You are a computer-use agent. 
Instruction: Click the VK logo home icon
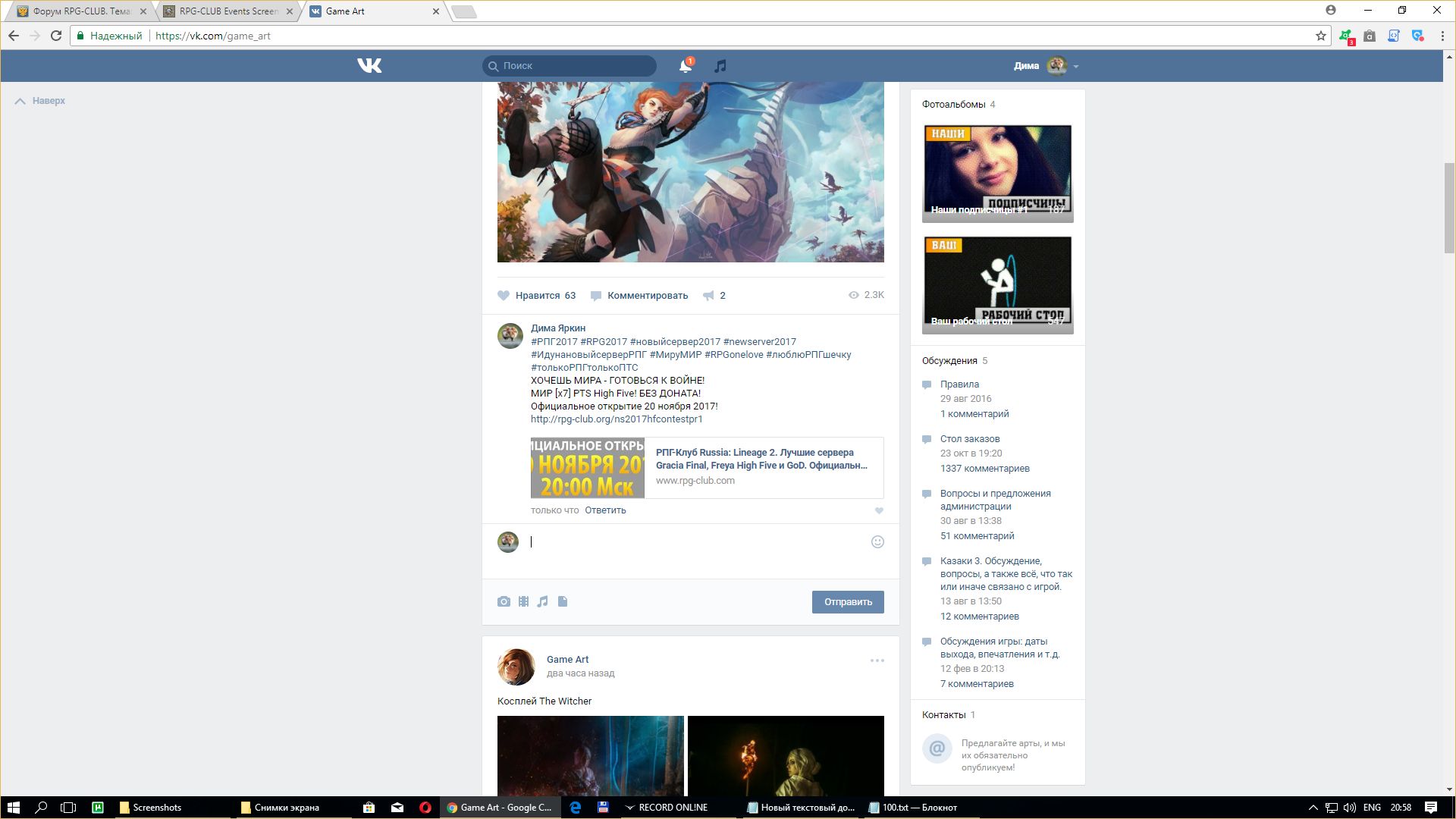pos(369,66)
